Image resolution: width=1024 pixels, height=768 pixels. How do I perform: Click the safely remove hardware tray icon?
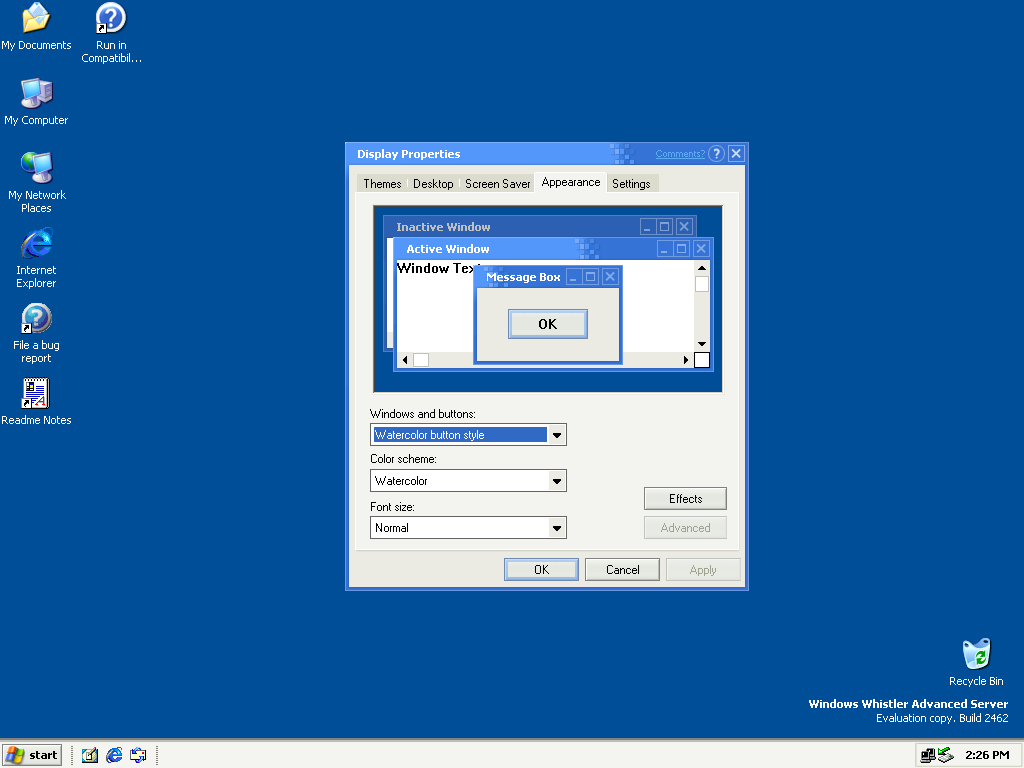tap(945, 756)
